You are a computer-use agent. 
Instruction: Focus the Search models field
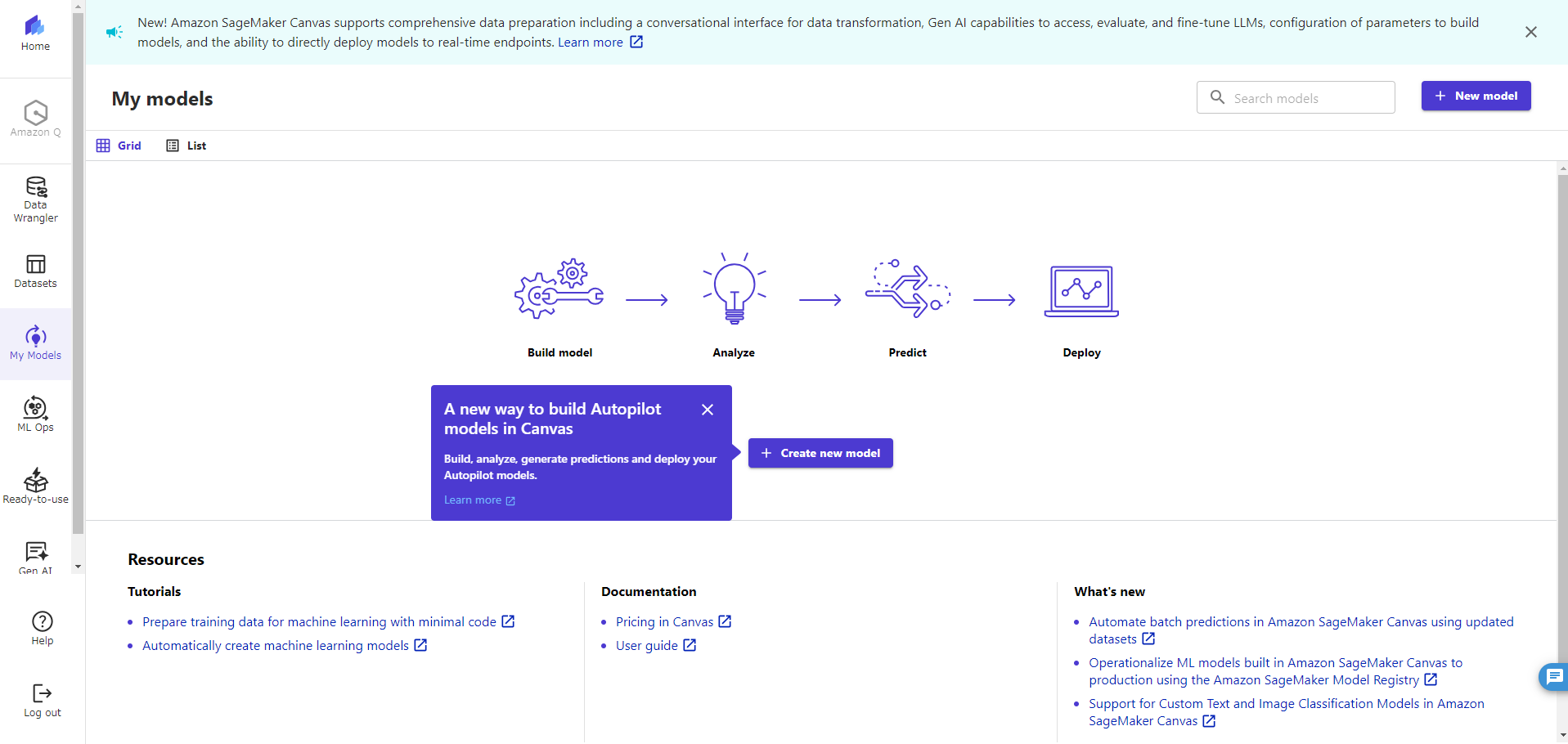point(1296,97)
